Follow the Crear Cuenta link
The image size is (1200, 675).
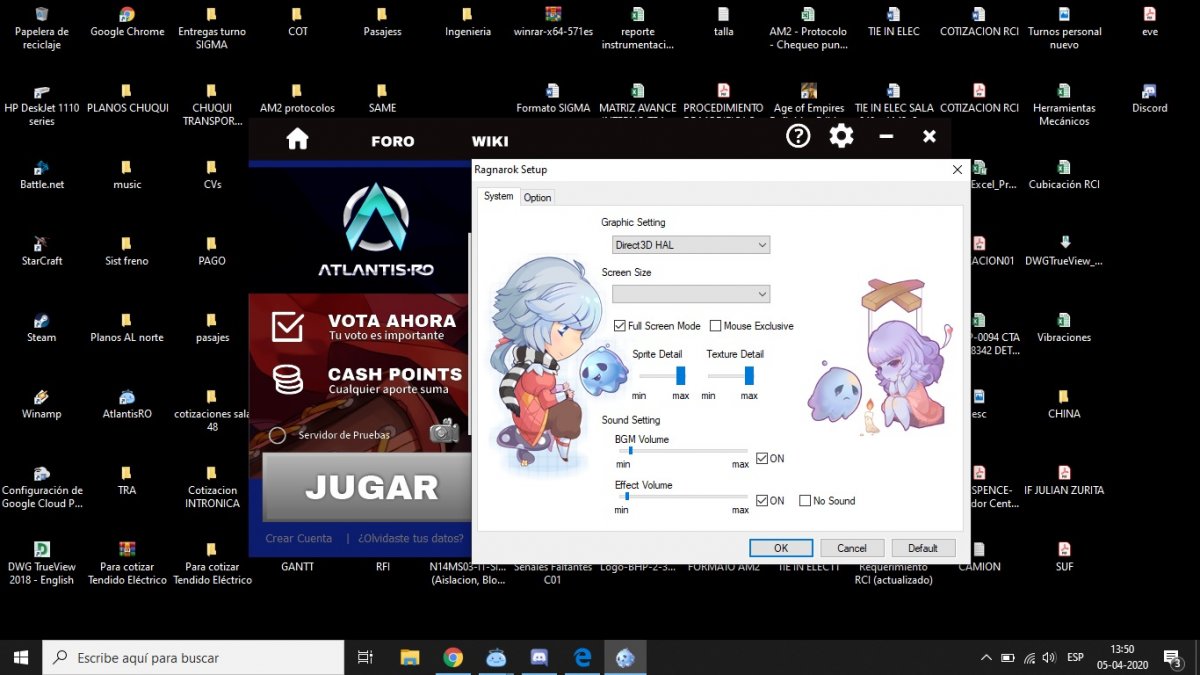(x=298, y=538)
